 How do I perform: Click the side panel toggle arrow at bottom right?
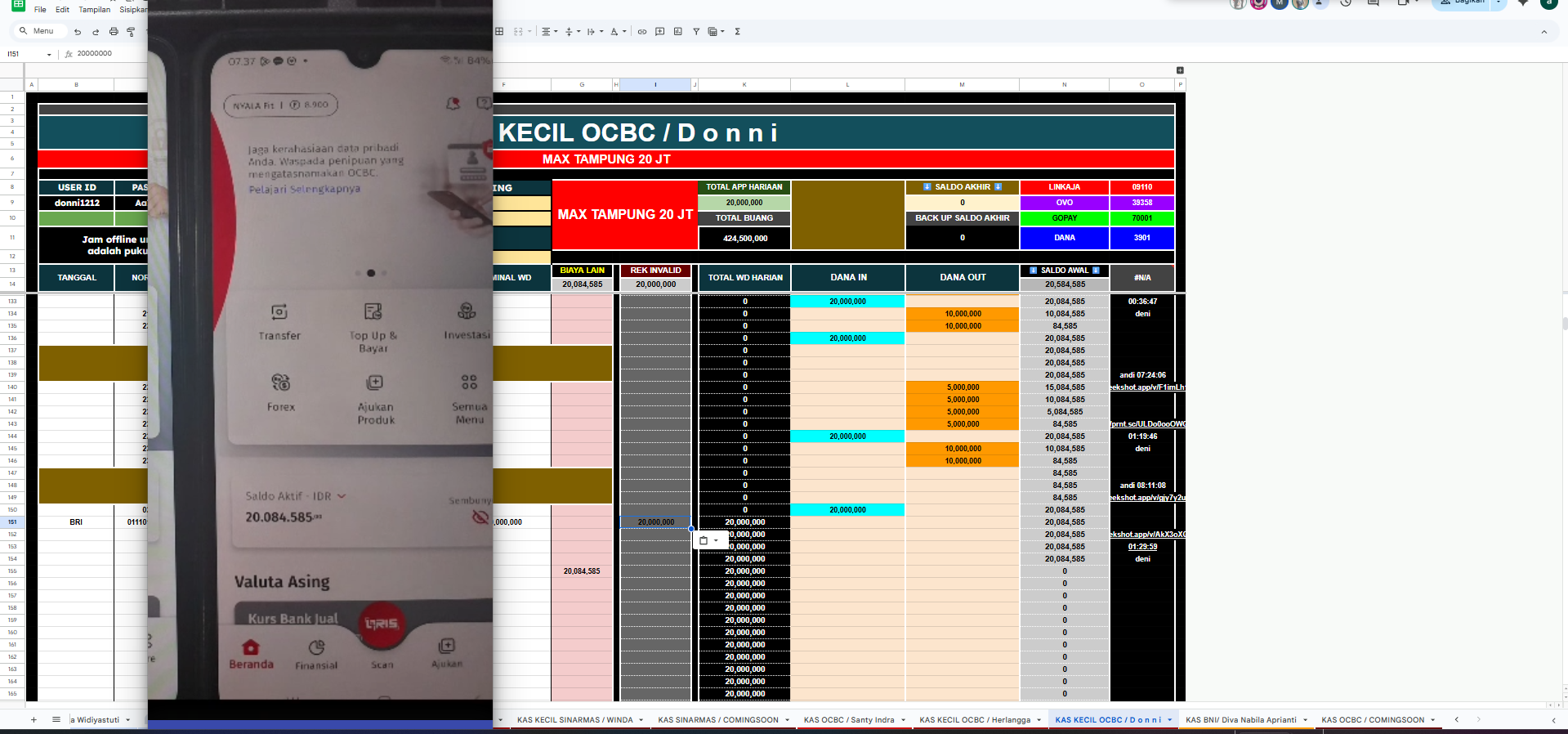(x=1553, y=720)
